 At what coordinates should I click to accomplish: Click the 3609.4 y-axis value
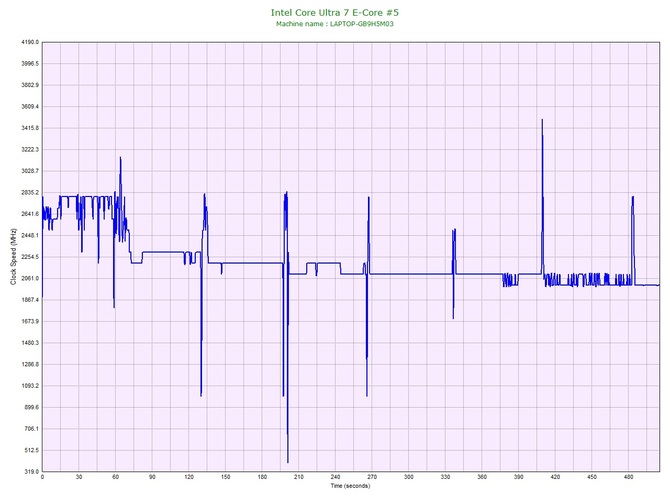coord(30,106)
